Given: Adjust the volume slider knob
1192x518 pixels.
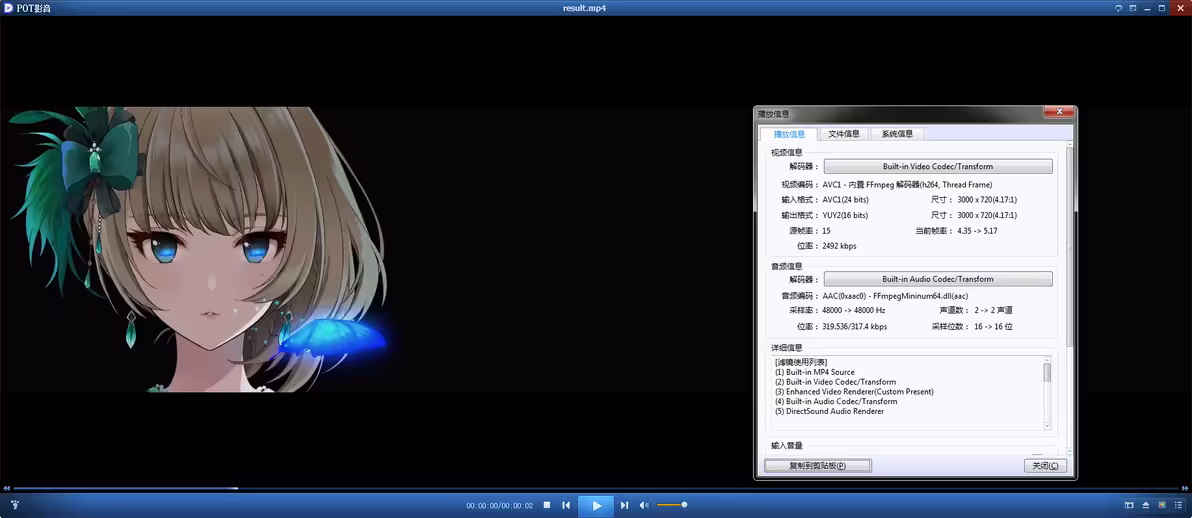Looking at the screenshot, I should point(684,504).
